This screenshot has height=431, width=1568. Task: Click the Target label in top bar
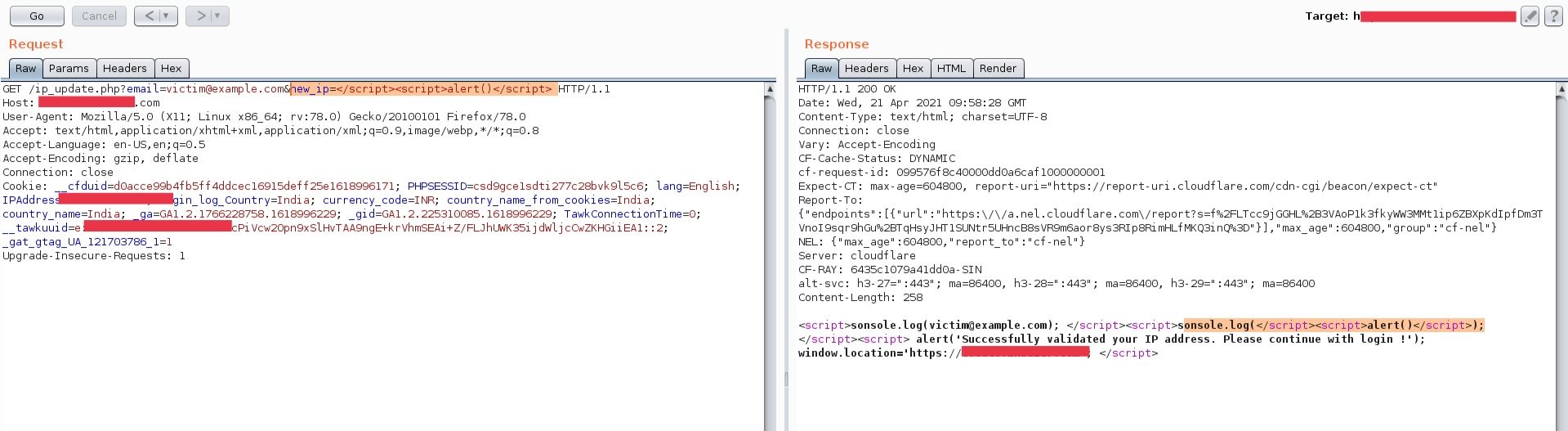1326,16
